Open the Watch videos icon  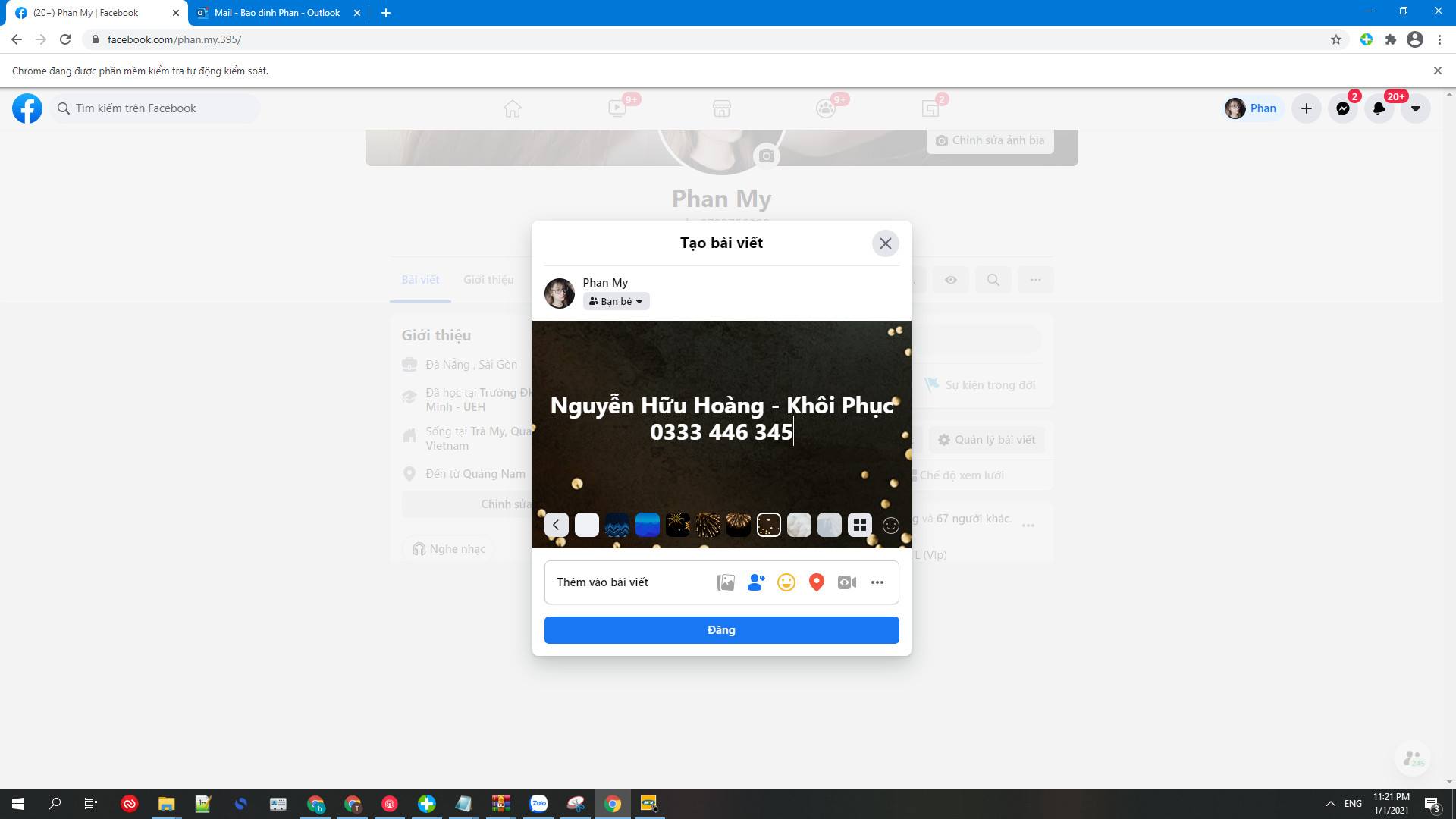pos(617,108)
